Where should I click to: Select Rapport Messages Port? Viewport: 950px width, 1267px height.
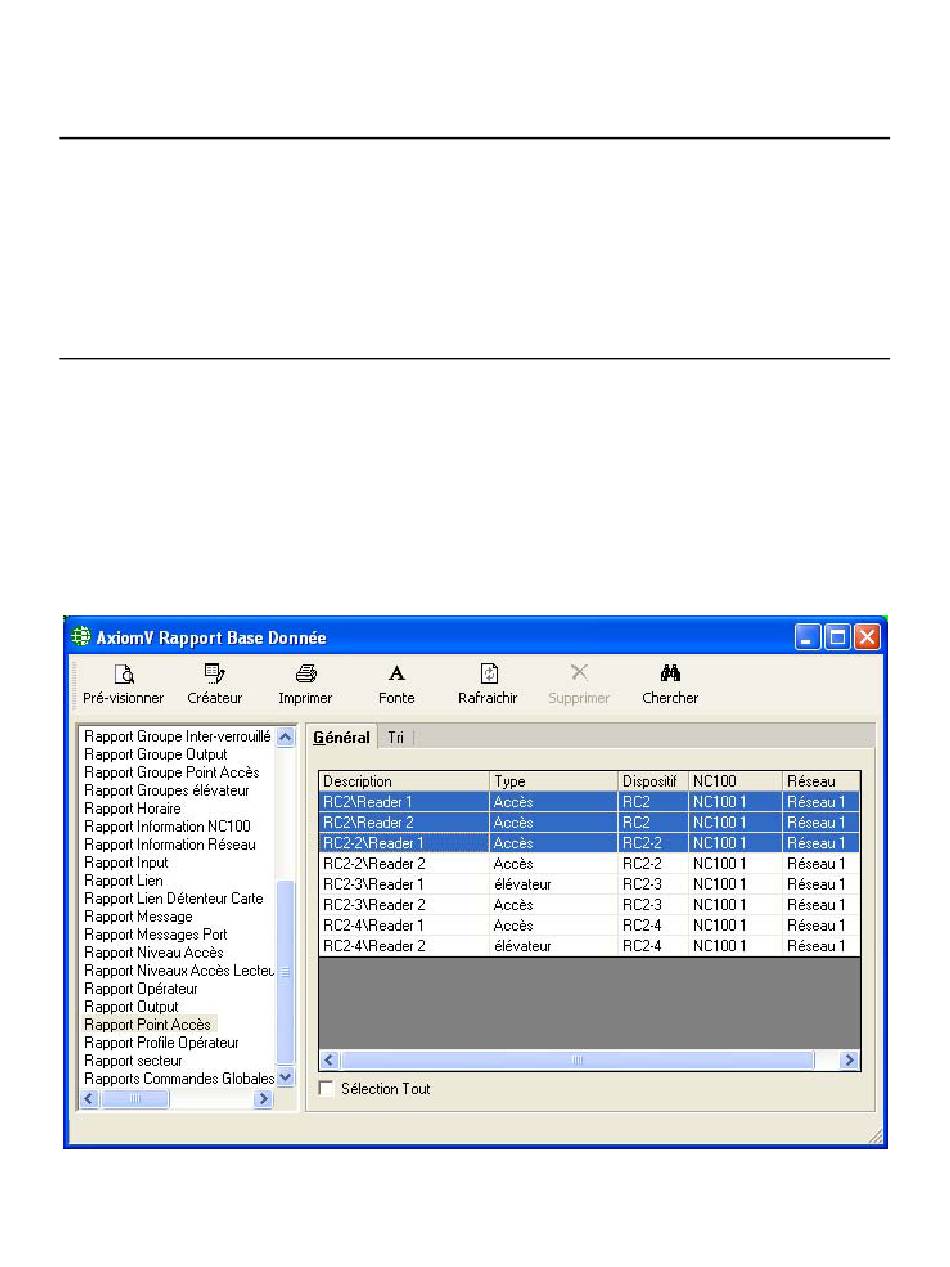tap(156, 935)
